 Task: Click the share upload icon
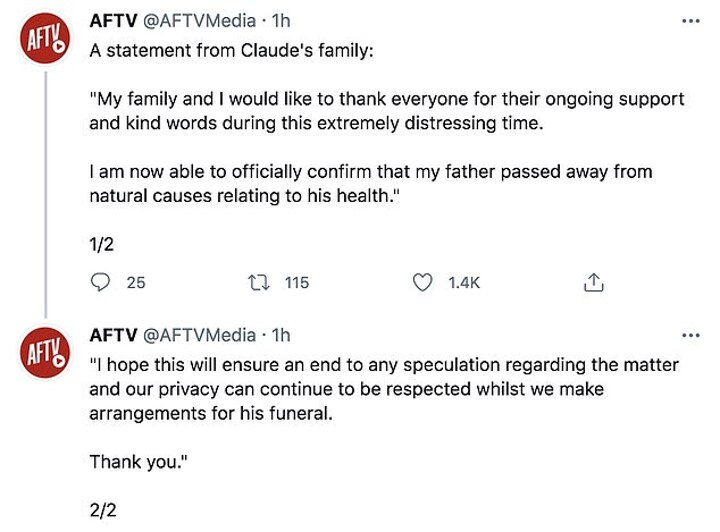point(593,283)
